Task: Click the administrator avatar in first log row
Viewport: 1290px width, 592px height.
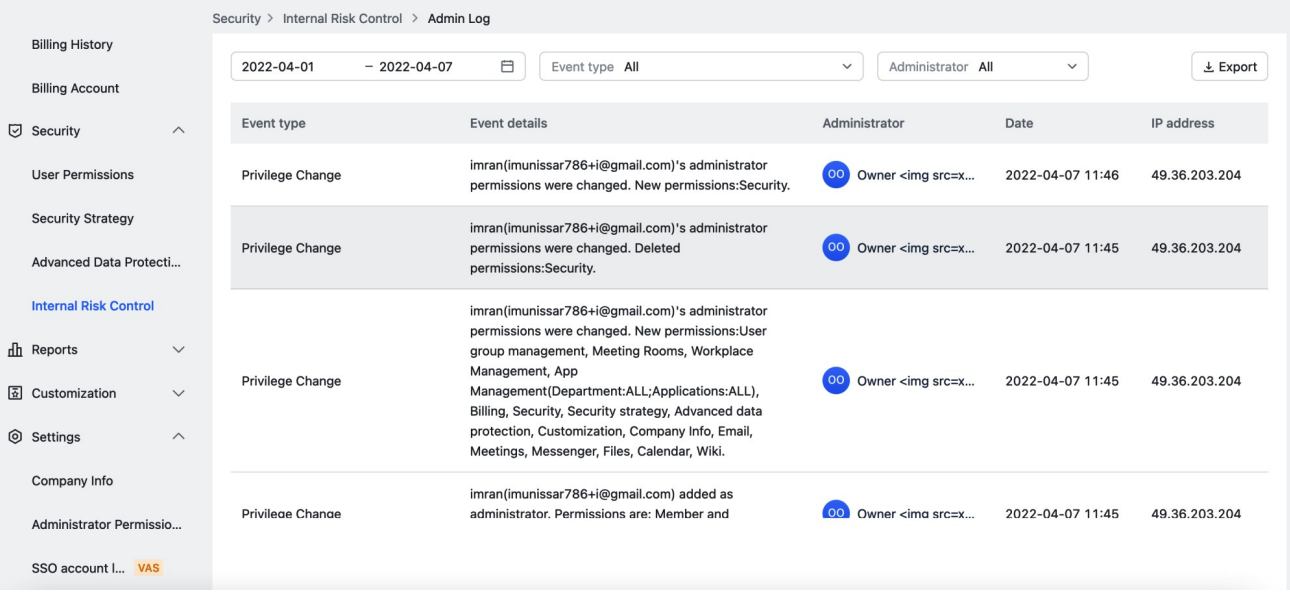Action: 835,175
